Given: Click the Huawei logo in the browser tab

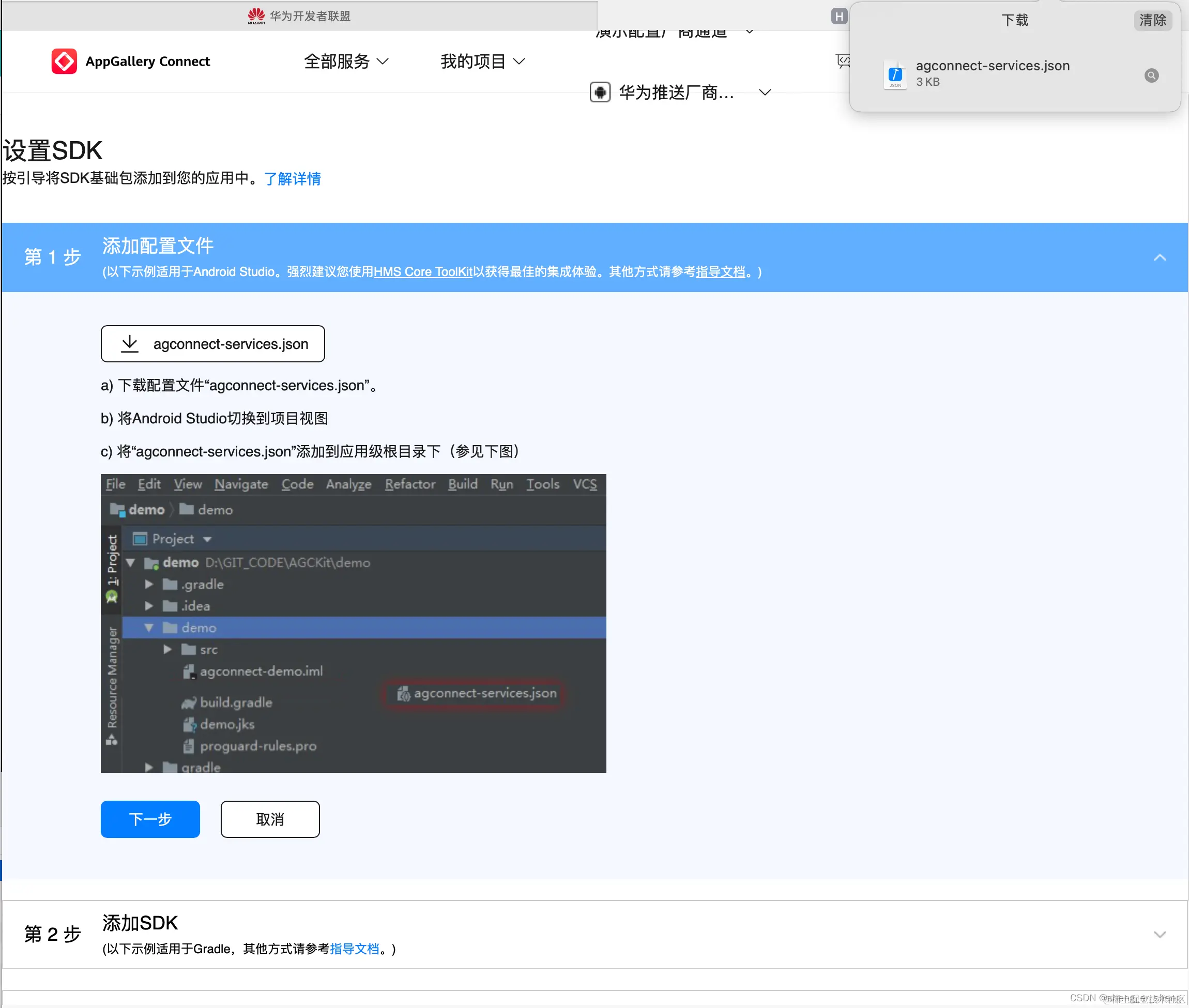Looking at the screenshot, I should [256, 15].
